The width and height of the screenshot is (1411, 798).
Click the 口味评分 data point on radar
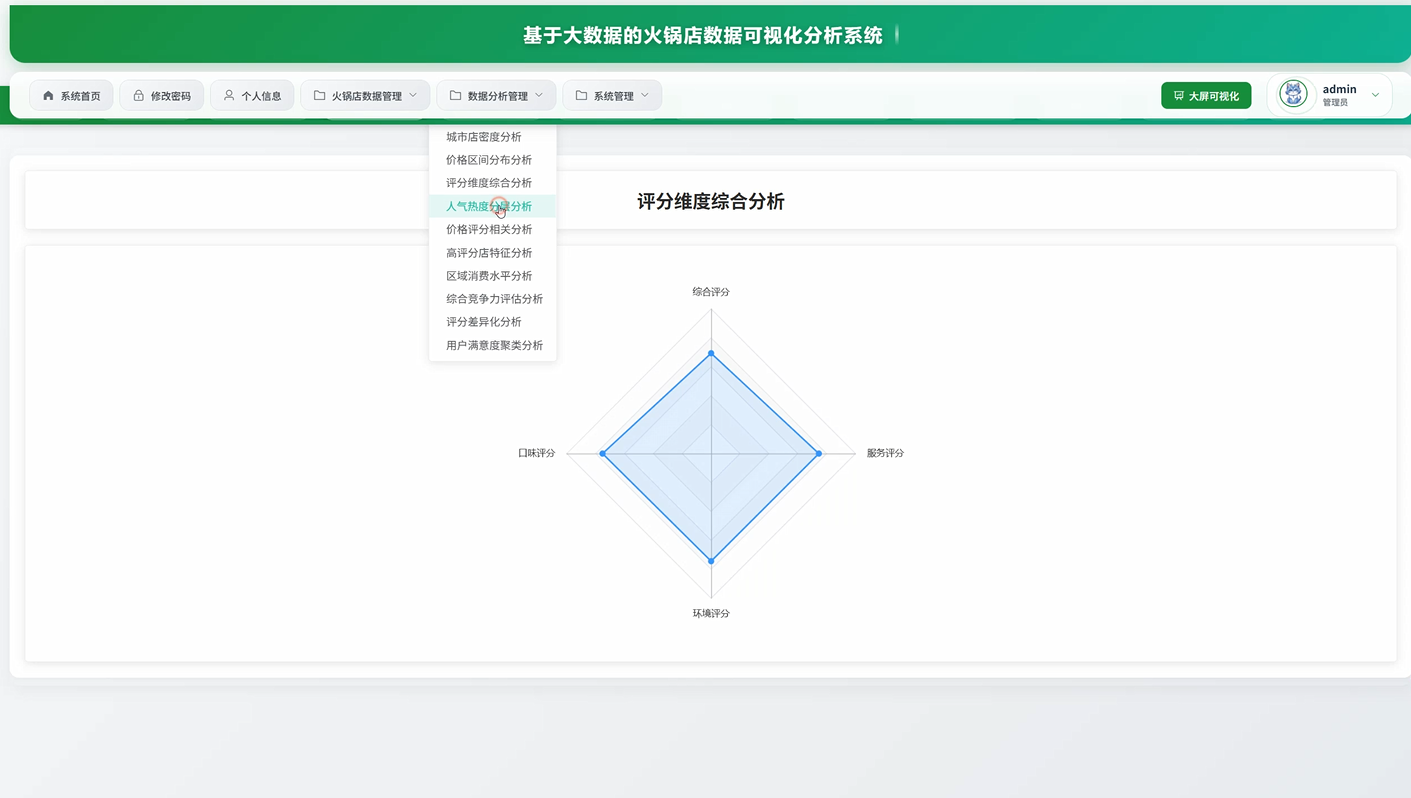click(603, 454)
